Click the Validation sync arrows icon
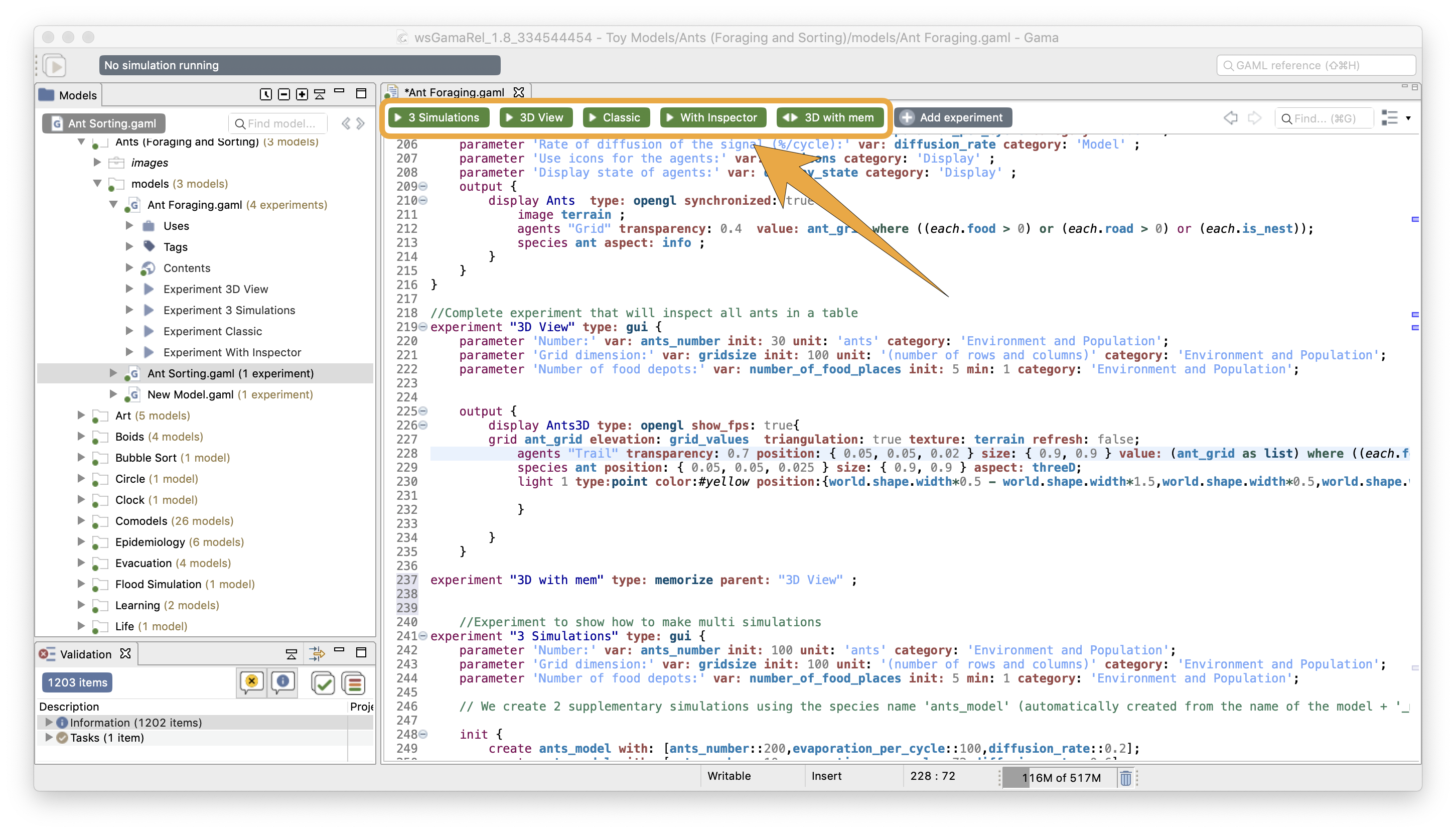 (x=317, y=653)
